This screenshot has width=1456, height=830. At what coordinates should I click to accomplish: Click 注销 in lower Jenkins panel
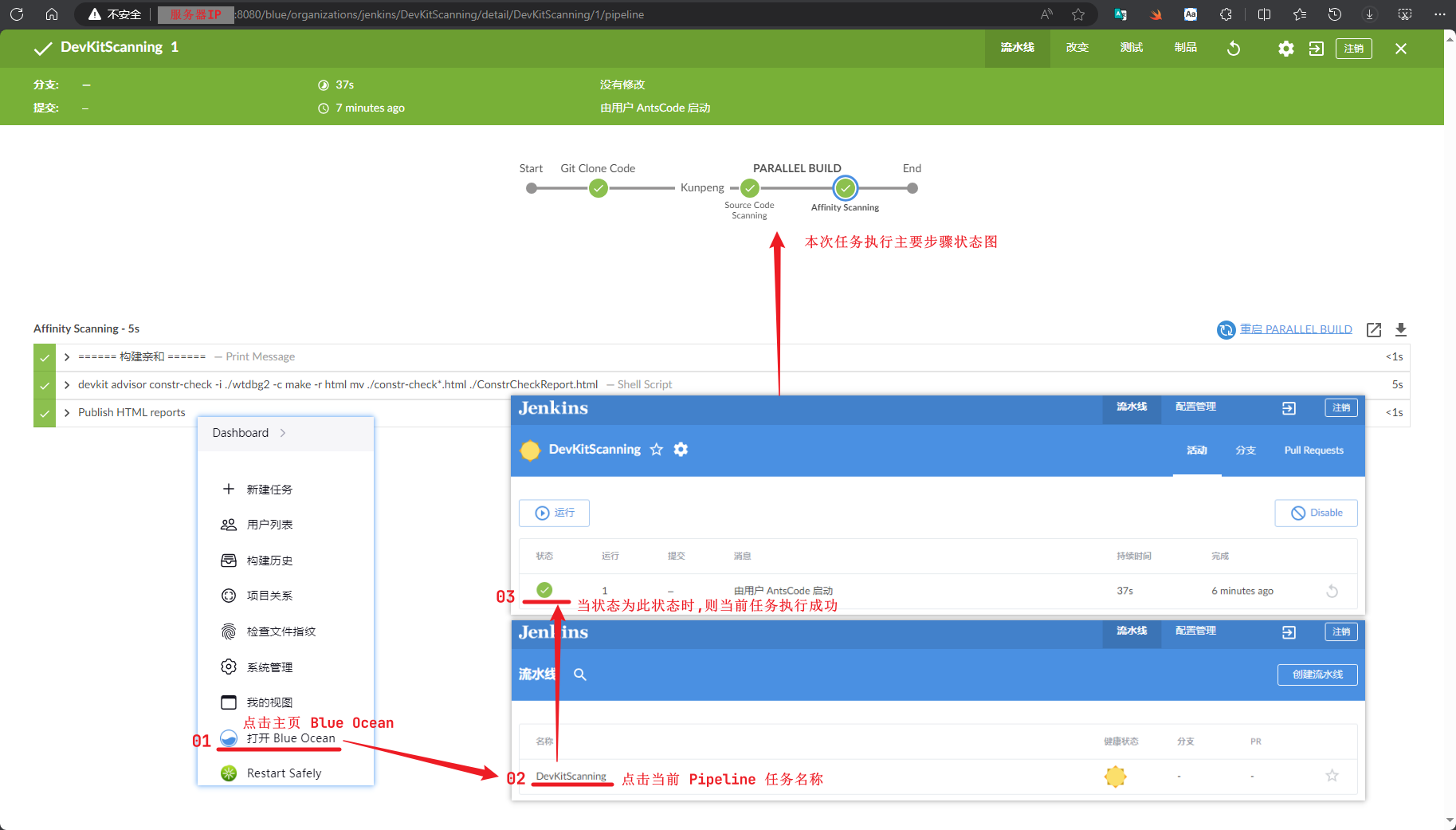(1341, 631)
